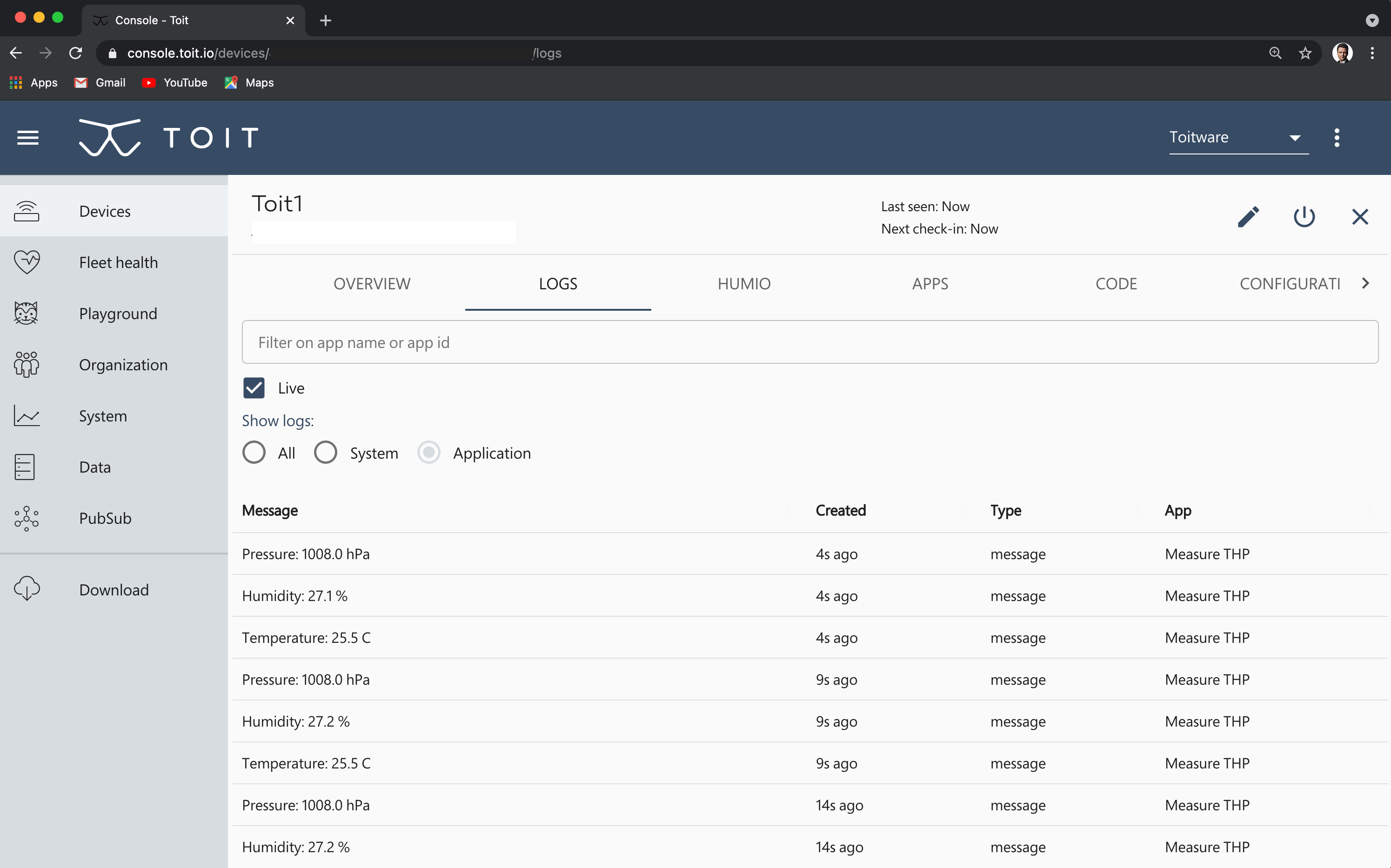
Task: Open the Gmail bookmark
Action: tap(100, 83)
